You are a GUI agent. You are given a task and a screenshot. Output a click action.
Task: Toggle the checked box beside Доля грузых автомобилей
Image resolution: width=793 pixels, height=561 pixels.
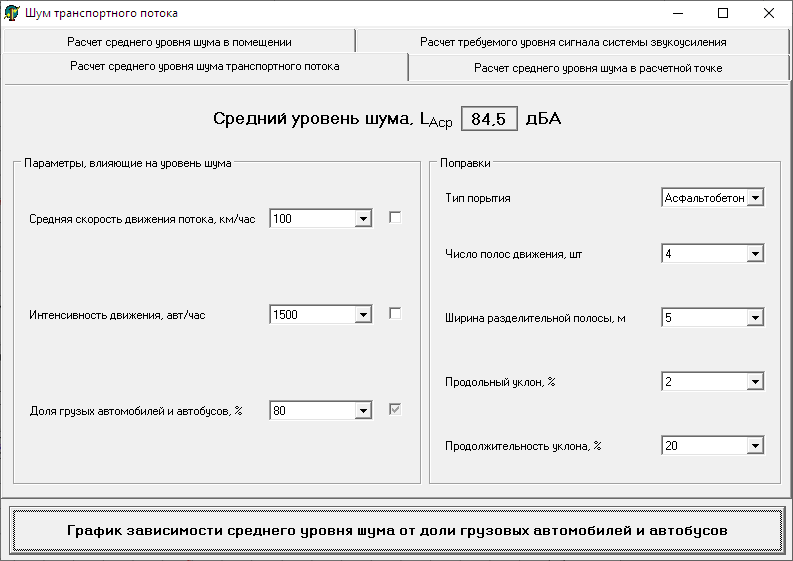tap(395, 409)
